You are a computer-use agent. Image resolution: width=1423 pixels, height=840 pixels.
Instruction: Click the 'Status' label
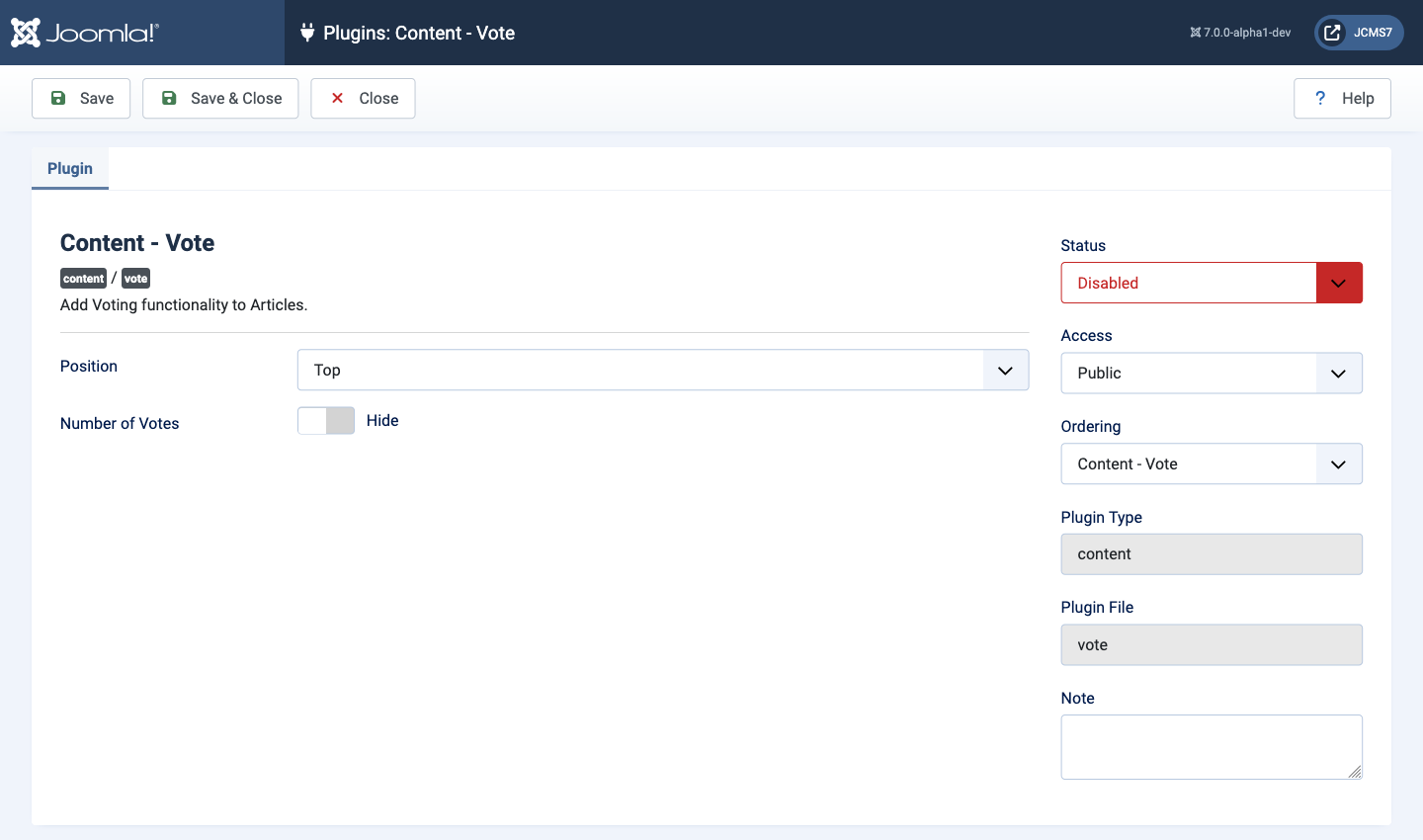click(1083, 245)
